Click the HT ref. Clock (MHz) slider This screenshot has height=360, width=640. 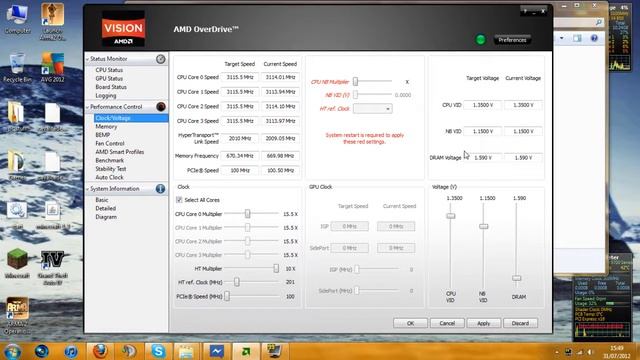coord(237,282)
